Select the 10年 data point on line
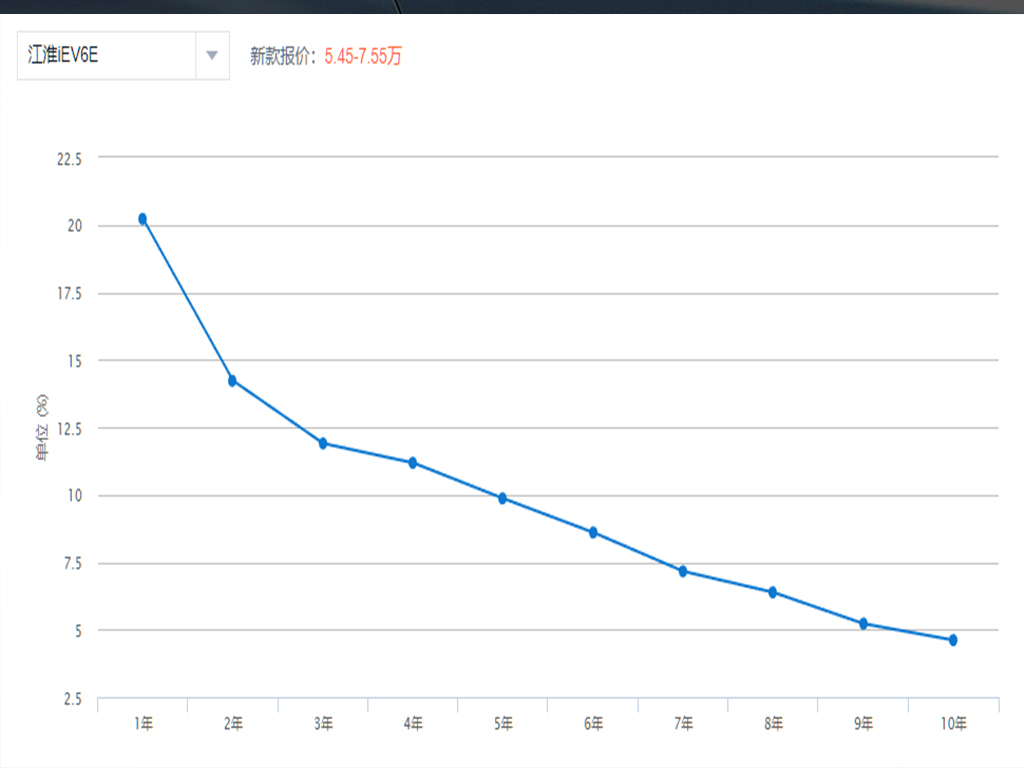The width and height of the screenshot is (1024, 768). point(953,640)
